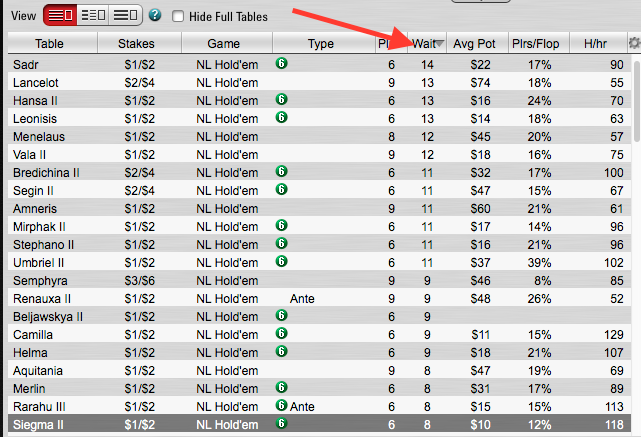Click the 6-max icon on Sadr row
This screenshot has height=437, width=641.
click(x=282, y=63)
